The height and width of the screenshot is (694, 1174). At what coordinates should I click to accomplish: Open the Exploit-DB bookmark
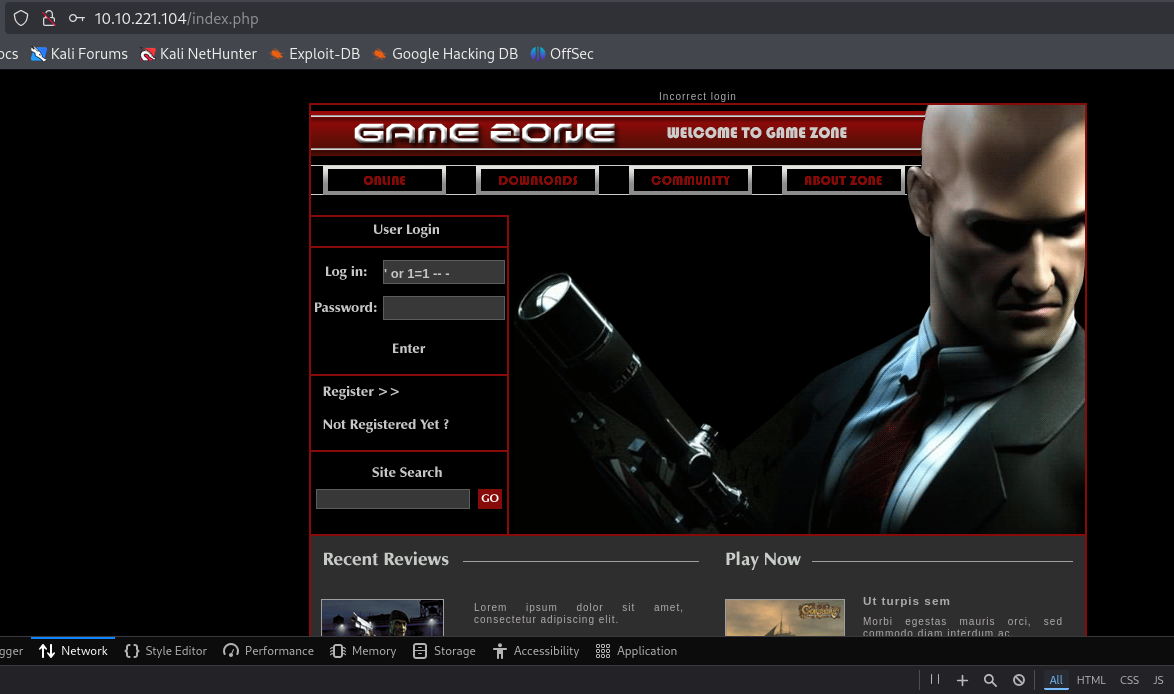point(315,54)
